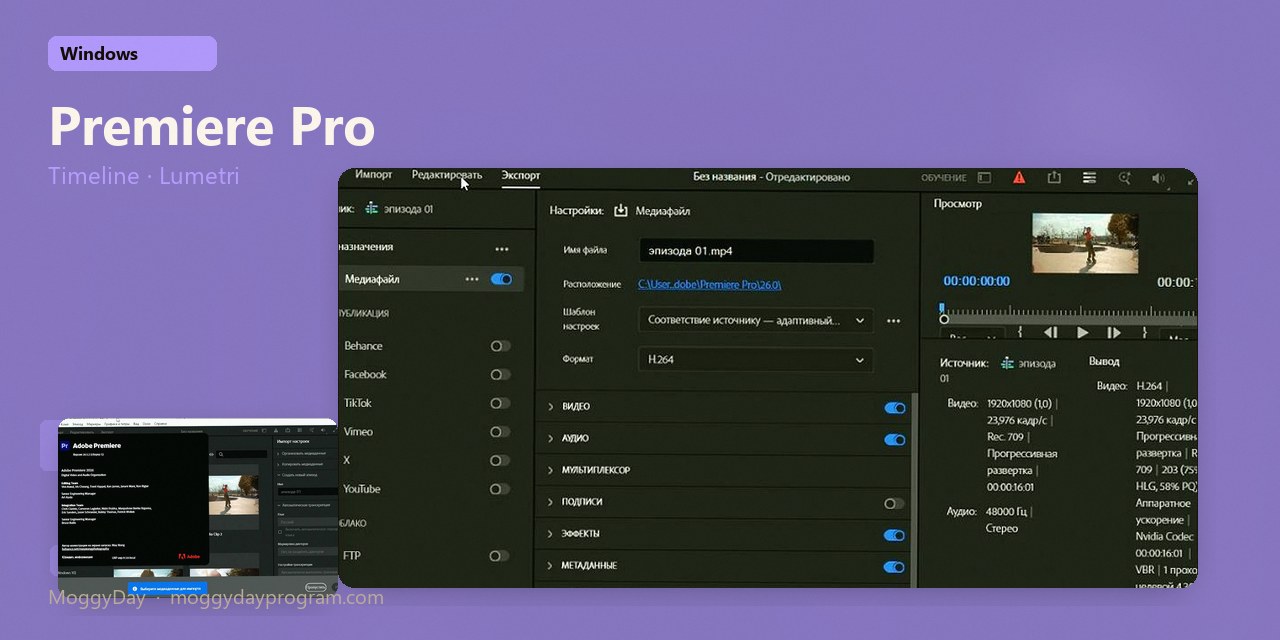1280x640 pixels.
Task: Open three-dot menu next to preset dropdown
Action: [894, 321]
